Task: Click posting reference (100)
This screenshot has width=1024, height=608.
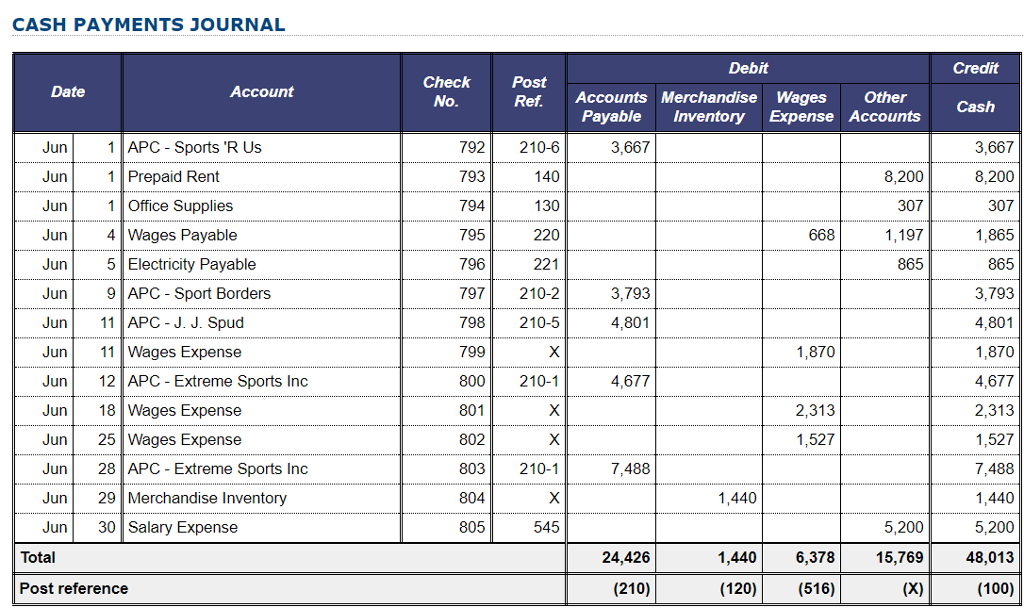Action: (x=996, y=589)
